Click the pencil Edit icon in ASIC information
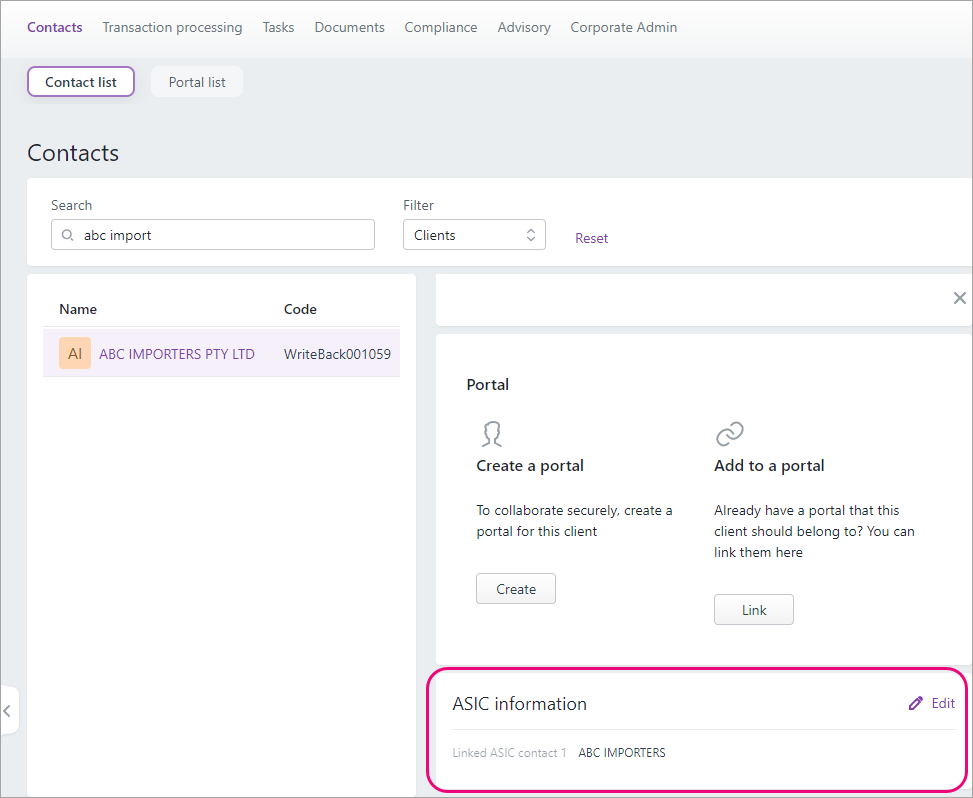Image resolution: width=973 pixels, height=798 pixels. pos(916,704)
